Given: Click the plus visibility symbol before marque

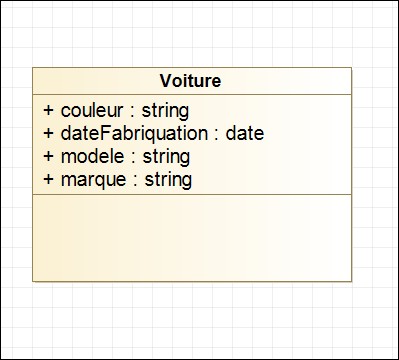Looking at the screenshot, I should [48, 180].
